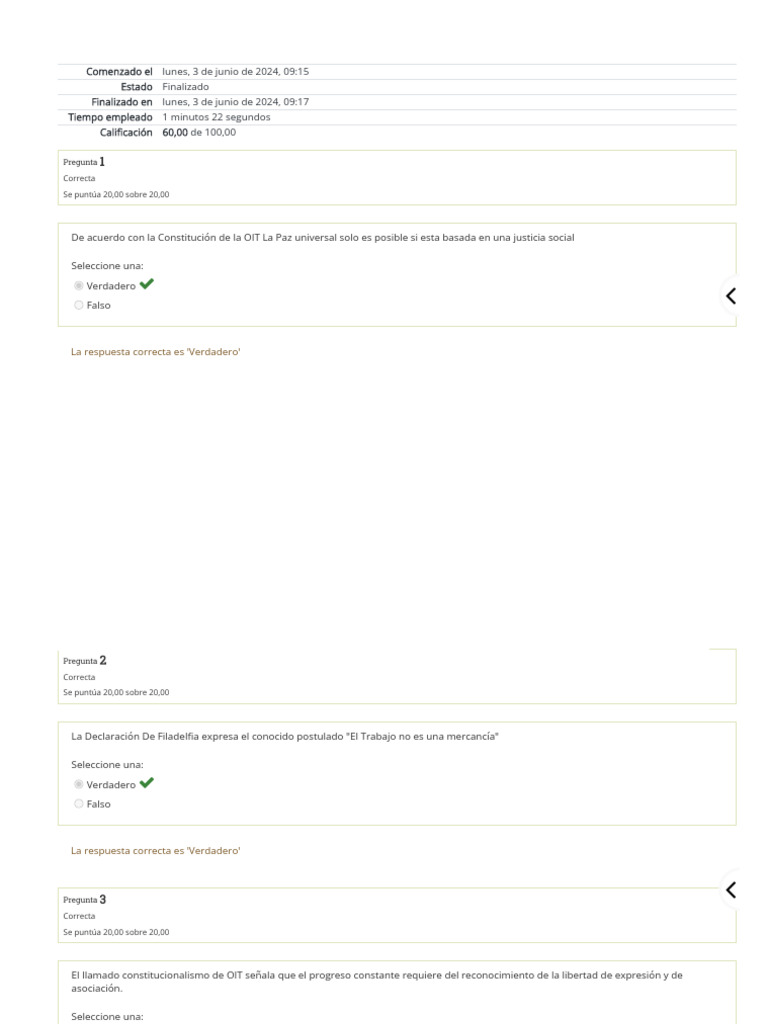Click the Calificación 60,00 de 100,00 value

(x=199, y=132)
